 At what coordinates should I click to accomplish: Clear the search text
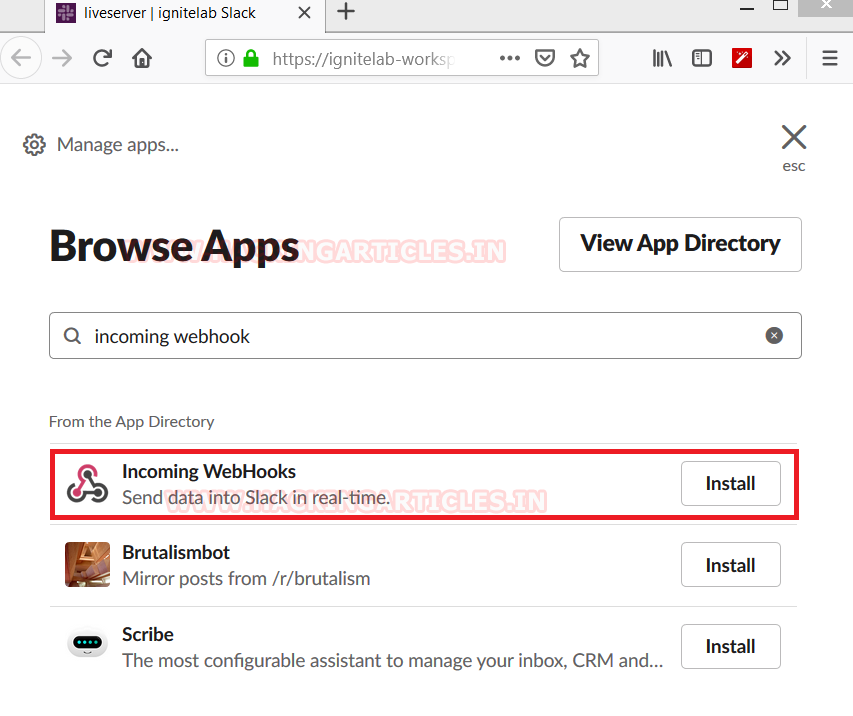pos(774,335)
